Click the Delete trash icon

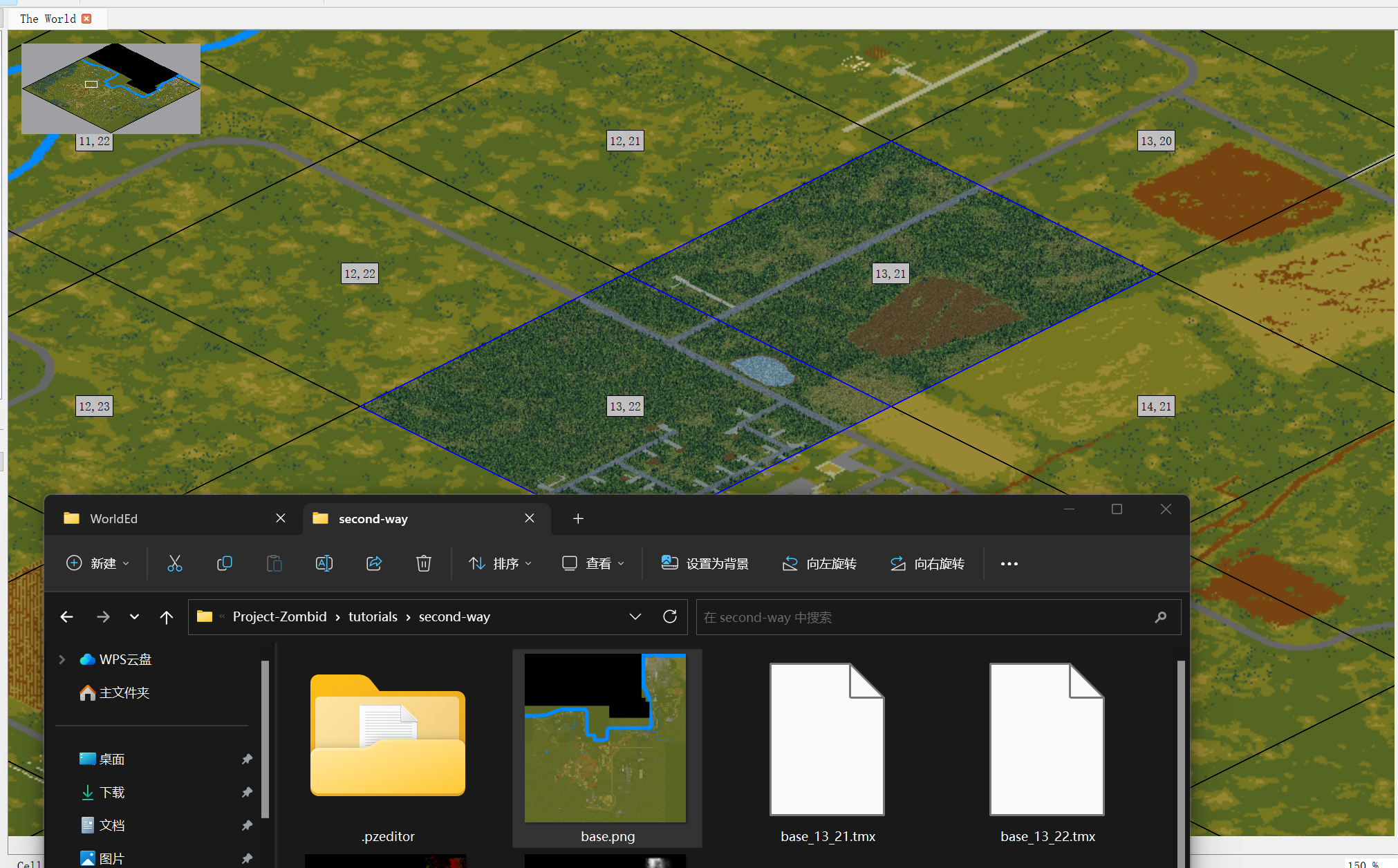(x=424, y=563)
